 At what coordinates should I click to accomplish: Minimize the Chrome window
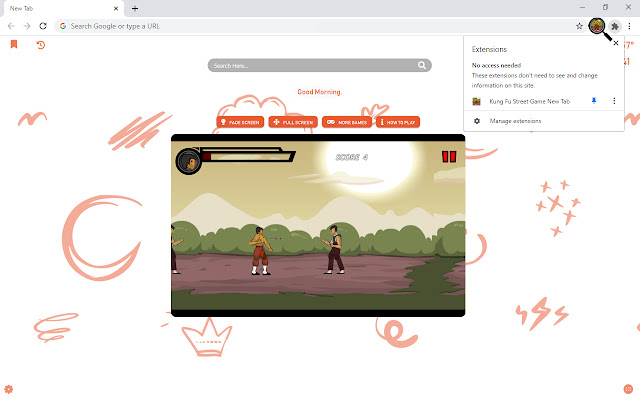[582, 7]
